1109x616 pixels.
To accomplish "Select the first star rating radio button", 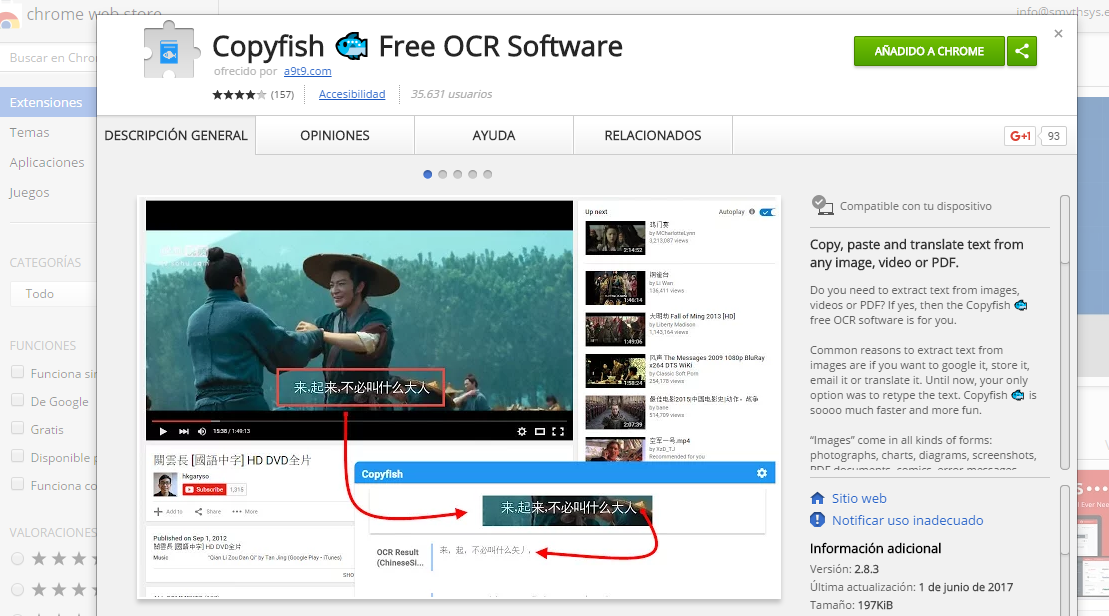I will click(17, 559).
